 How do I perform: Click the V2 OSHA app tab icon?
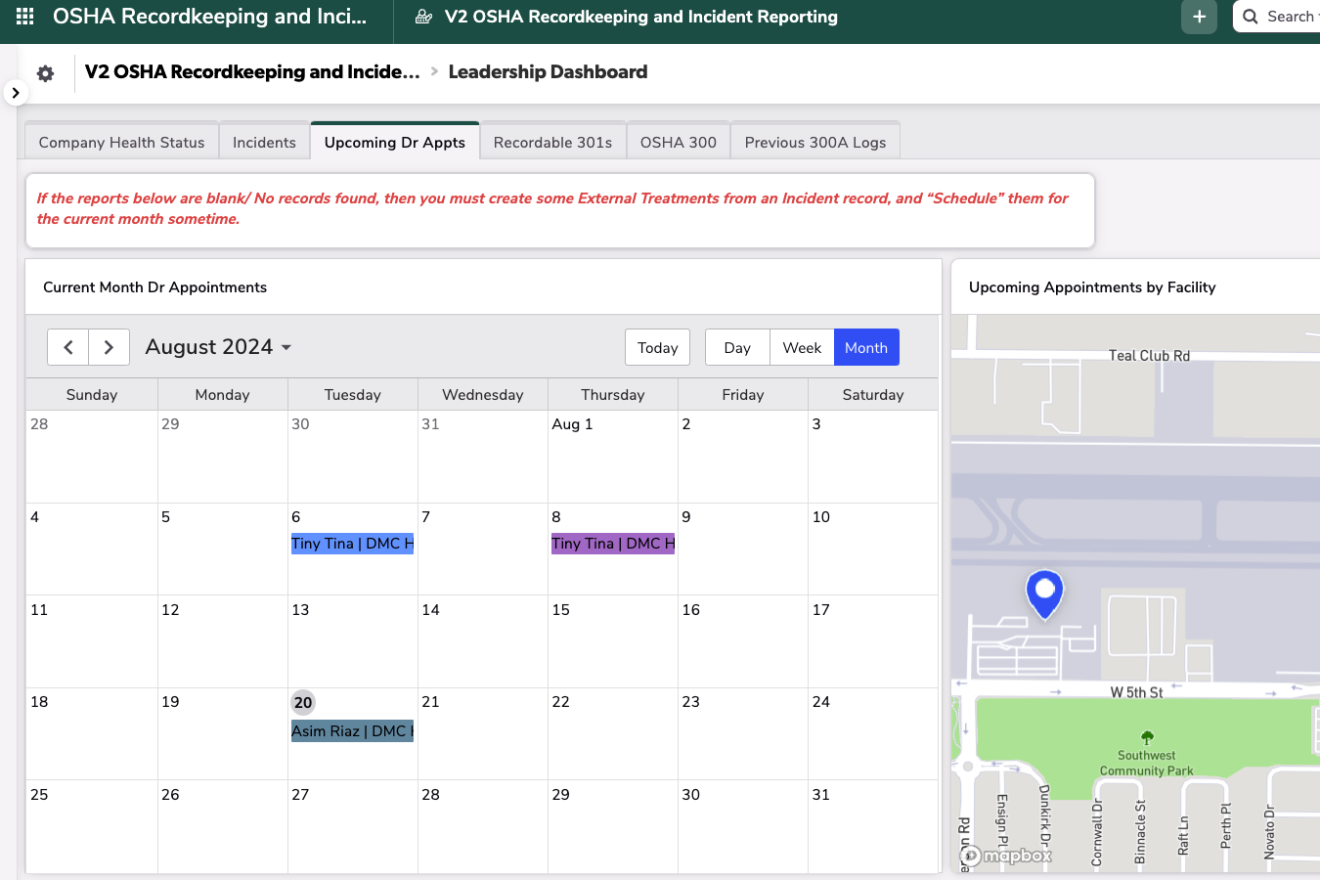pyautogui.click(x=424, y=17)
